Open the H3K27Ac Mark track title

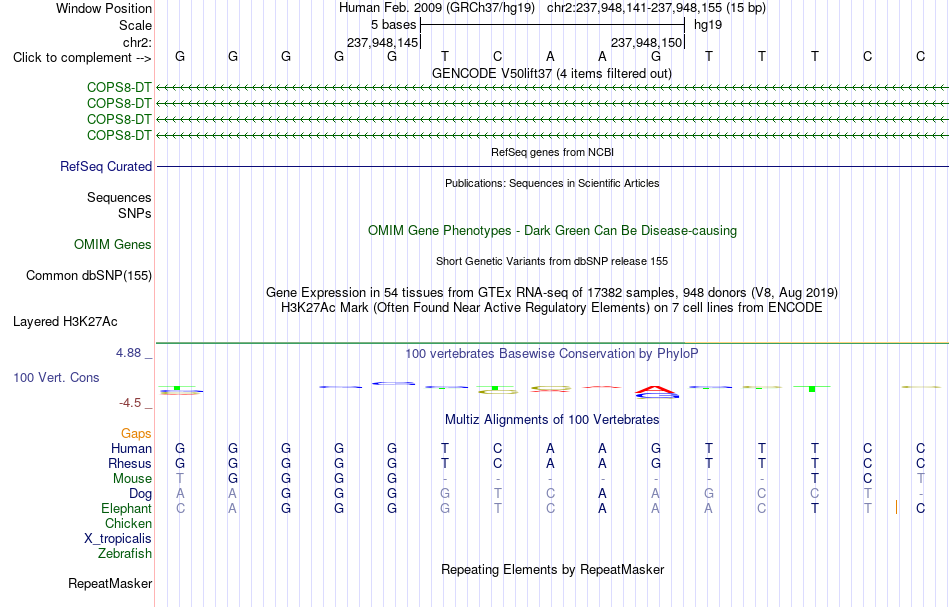[552, 308]
